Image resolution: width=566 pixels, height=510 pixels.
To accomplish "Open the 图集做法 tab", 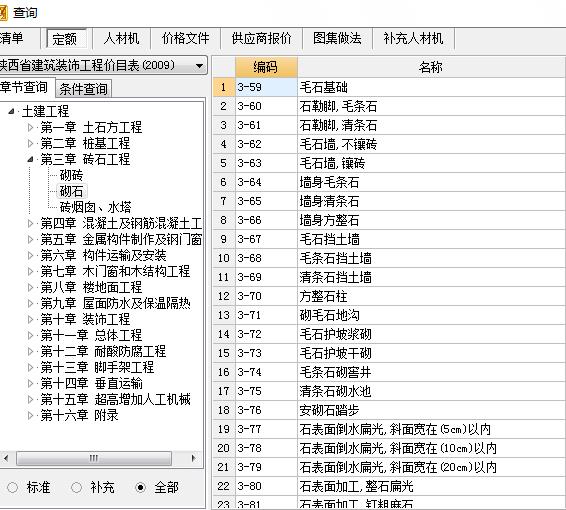I will tap(337, 38).
